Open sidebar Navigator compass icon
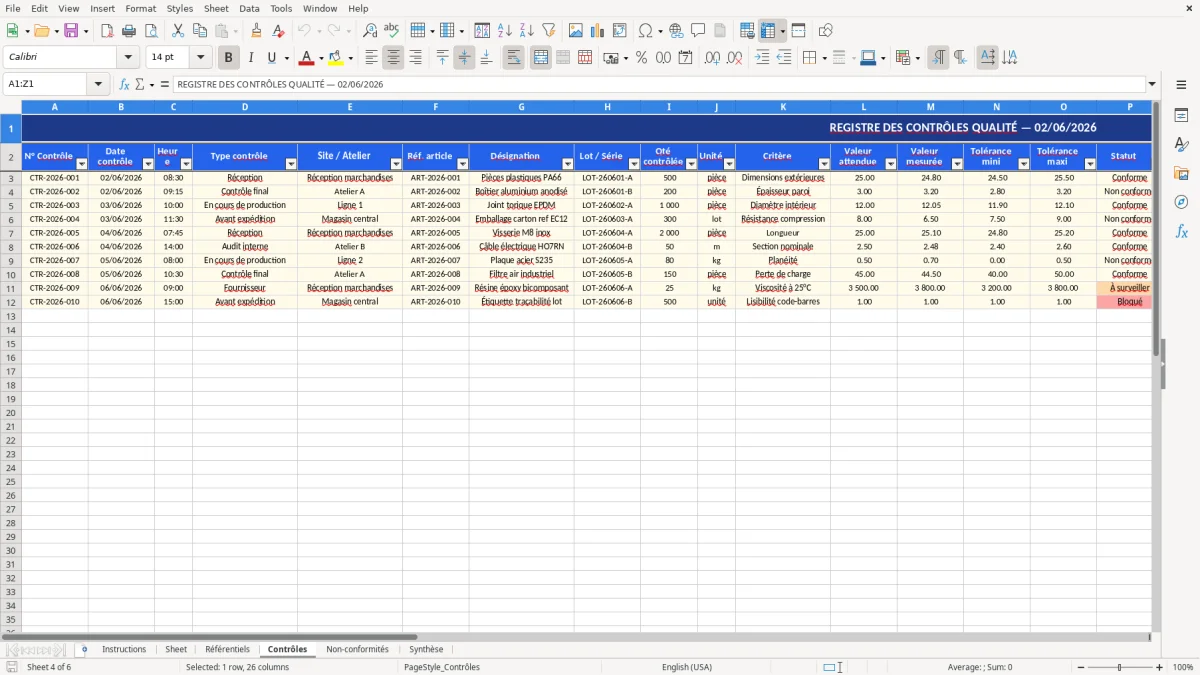This screenshot has height=675, width=1200. (x=1181, y=202)
